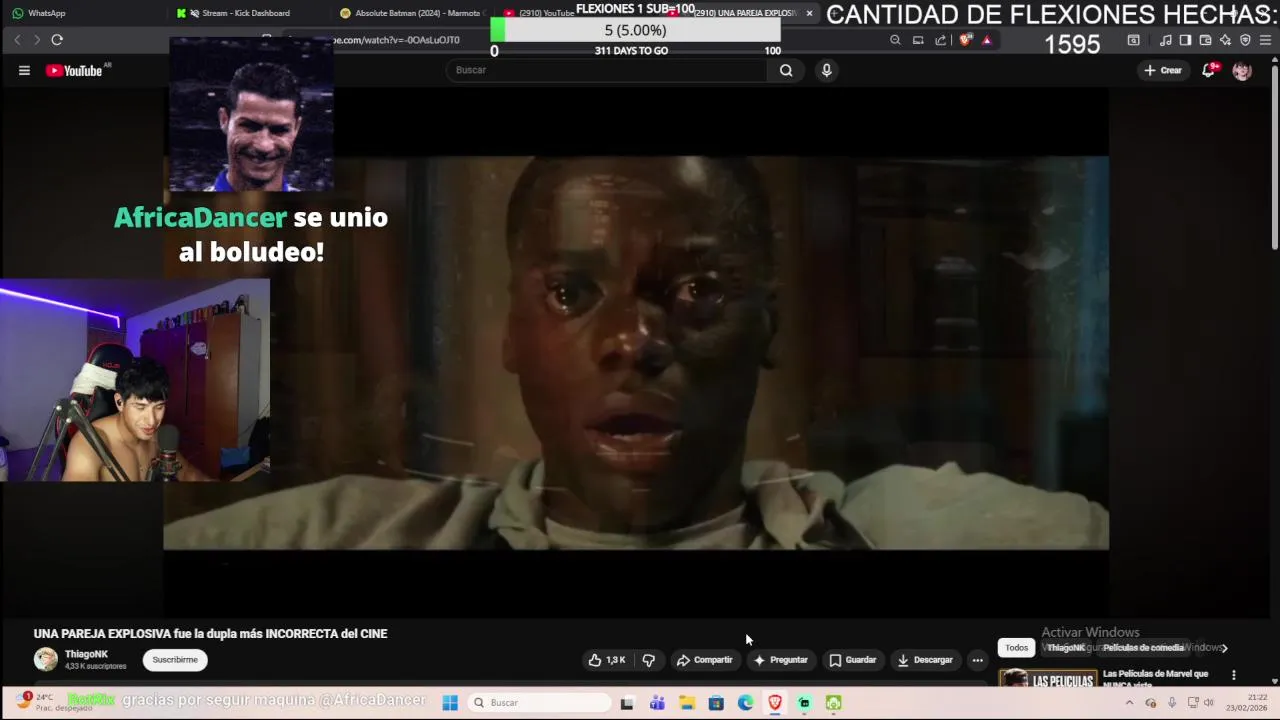
Task: Switch to Stream - Kick Dashboard tab
Action: coord(245,13)
